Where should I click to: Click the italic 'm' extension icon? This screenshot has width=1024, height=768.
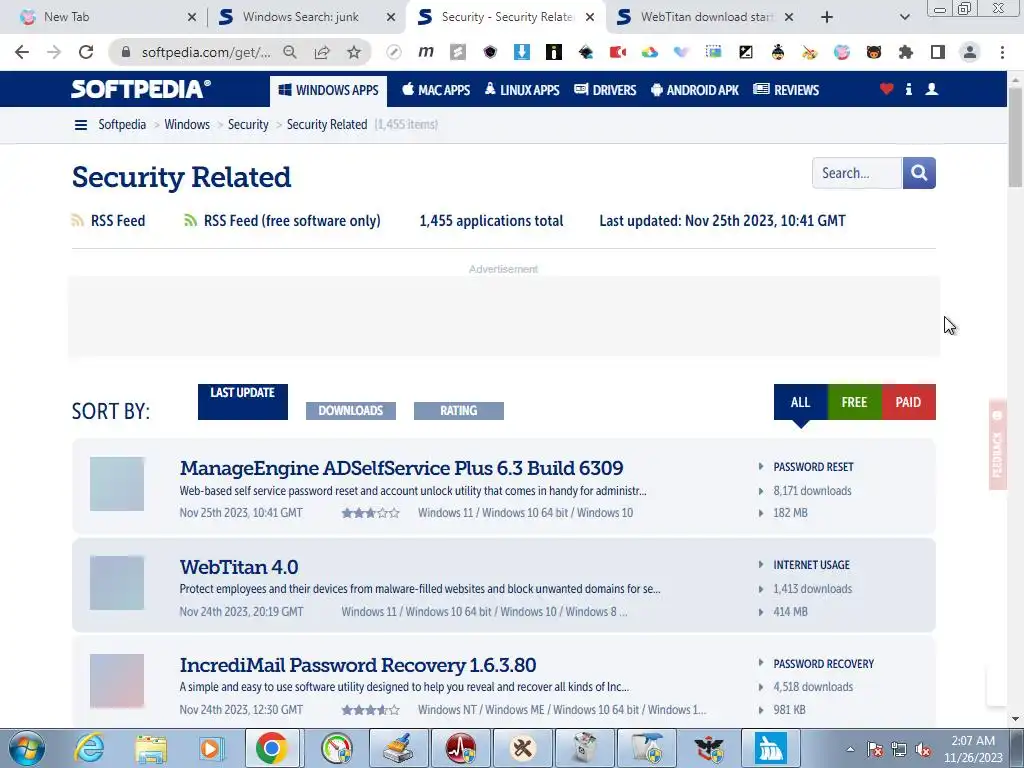426,52
